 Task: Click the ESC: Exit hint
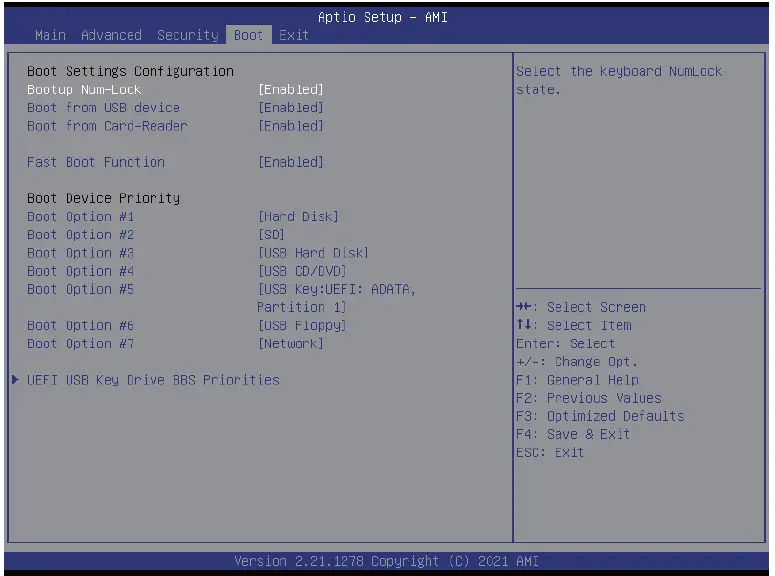pos(550,453)
